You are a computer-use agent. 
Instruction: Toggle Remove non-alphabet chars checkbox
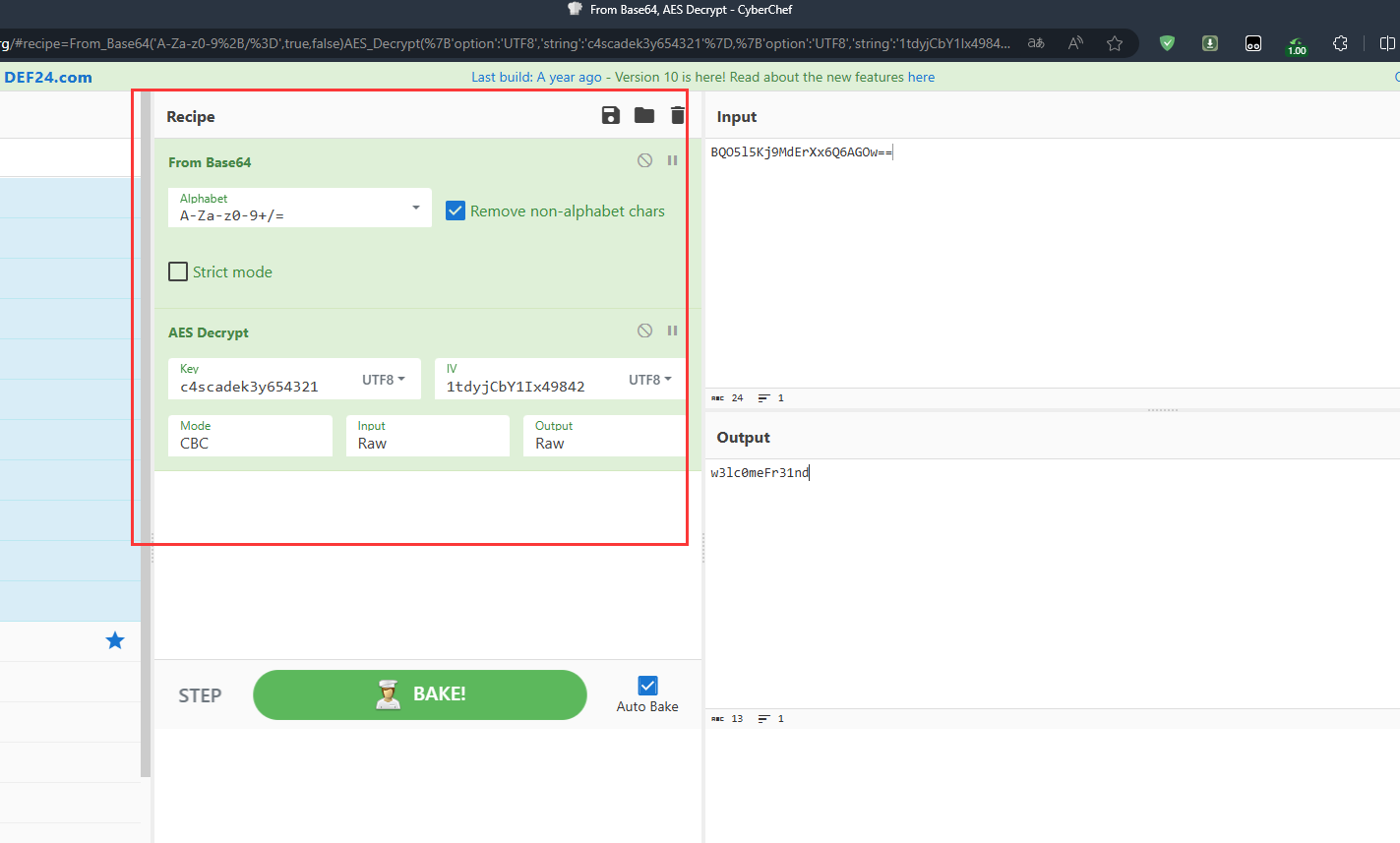(456, 211)
